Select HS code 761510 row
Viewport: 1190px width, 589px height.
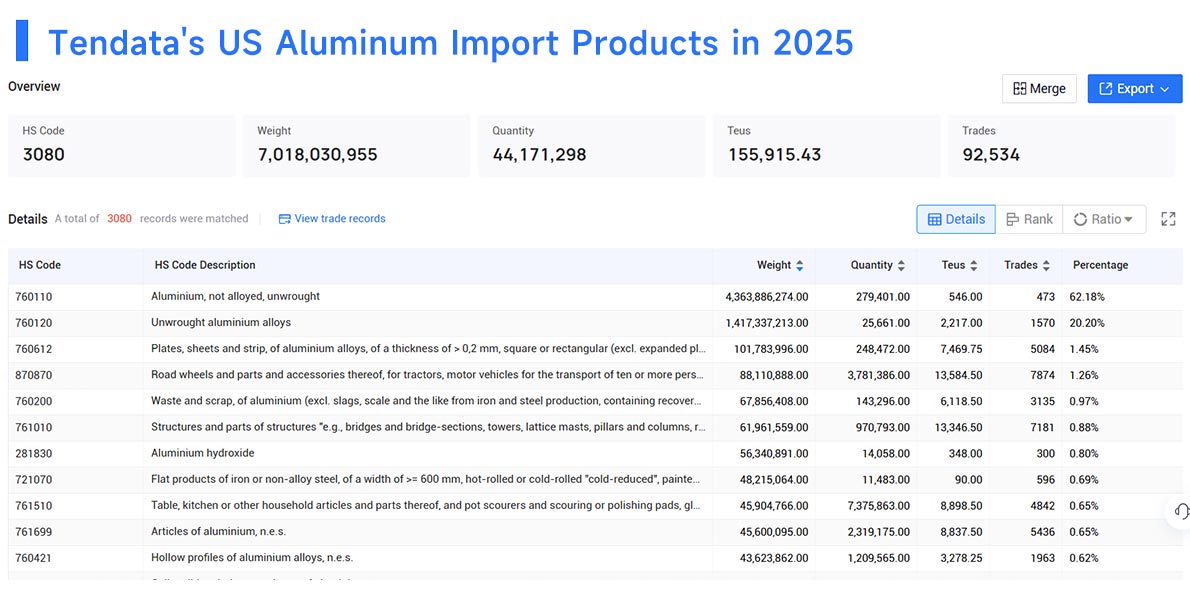(x=595, y=506)
